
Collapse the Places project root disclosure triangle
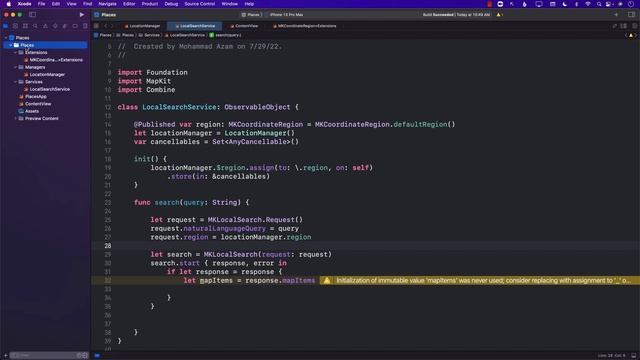click(x=6, y=38)
